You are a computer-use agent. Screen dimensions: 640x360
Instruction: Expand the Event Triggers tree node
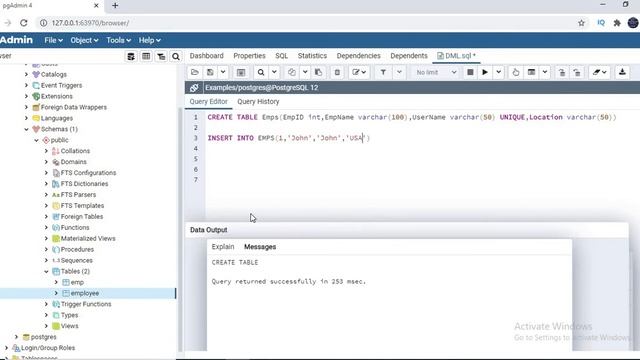pos(27,86)
